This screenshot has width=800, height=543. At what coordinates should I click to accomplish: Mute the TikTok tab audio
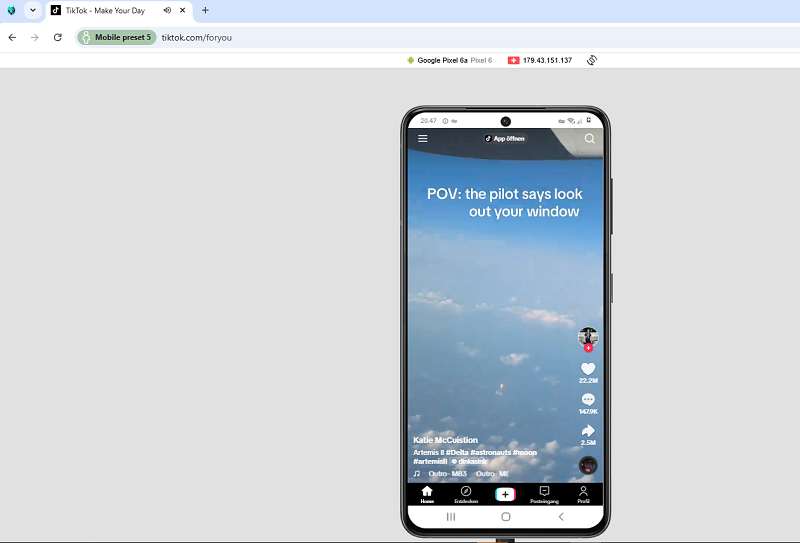pos(167,10)
